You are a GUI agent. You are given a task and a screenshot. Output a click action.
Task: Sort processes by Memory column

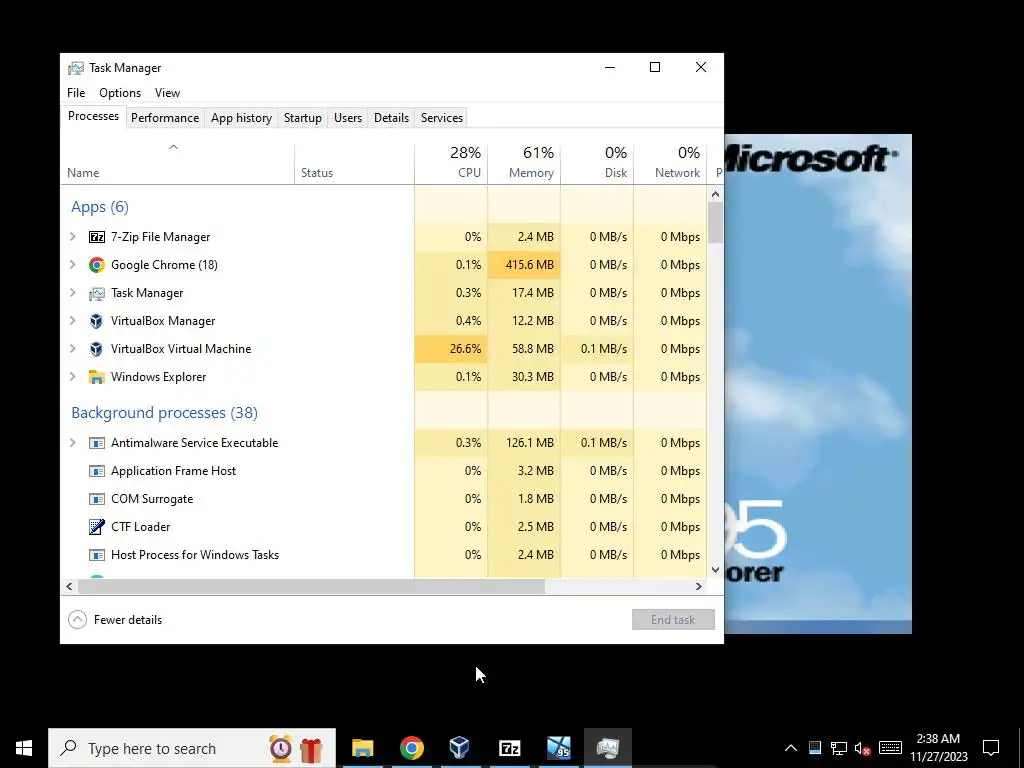(524, 161)
